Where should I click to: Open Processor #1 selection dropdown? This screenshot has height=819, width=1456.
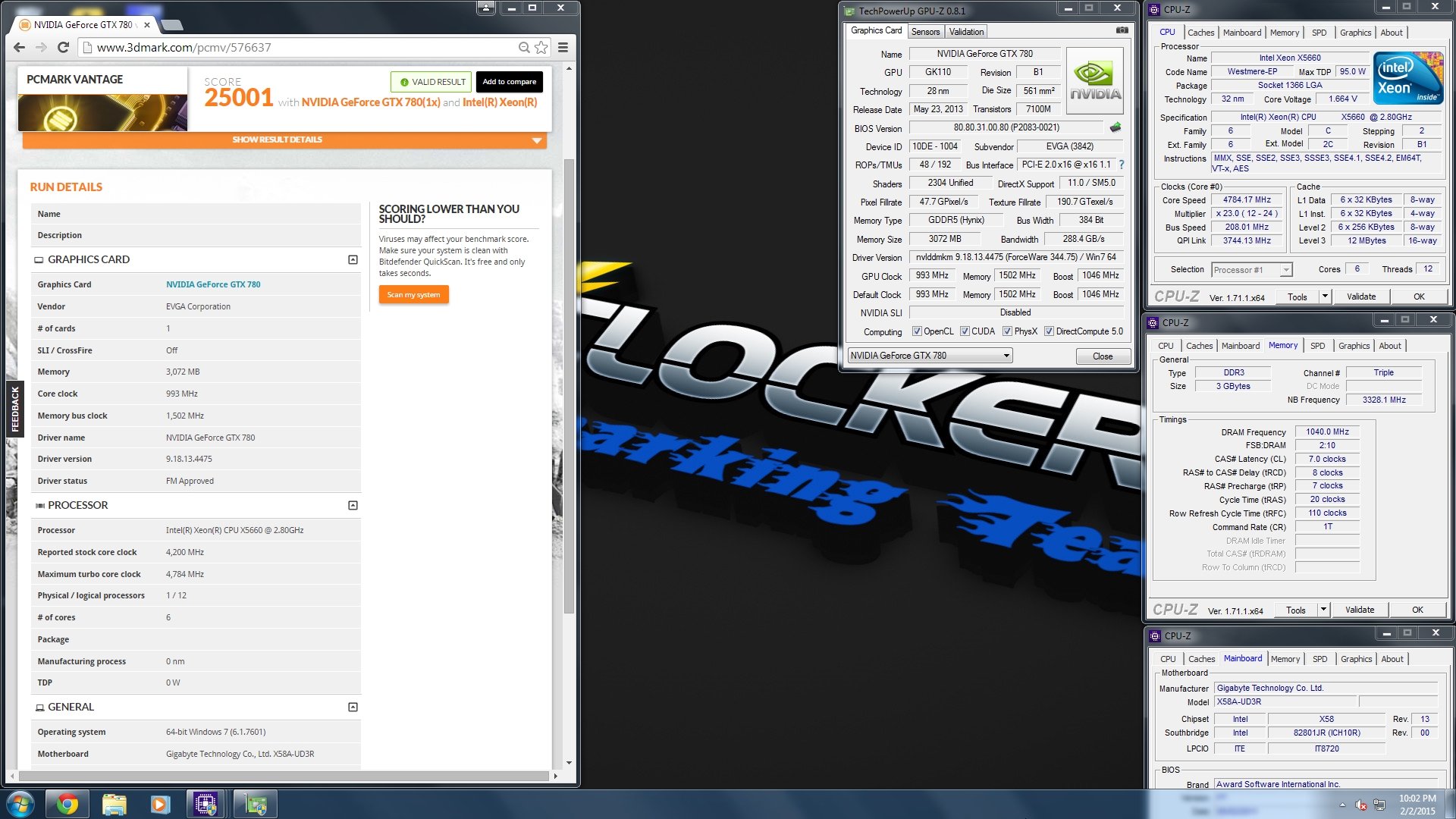(1251, 270)
